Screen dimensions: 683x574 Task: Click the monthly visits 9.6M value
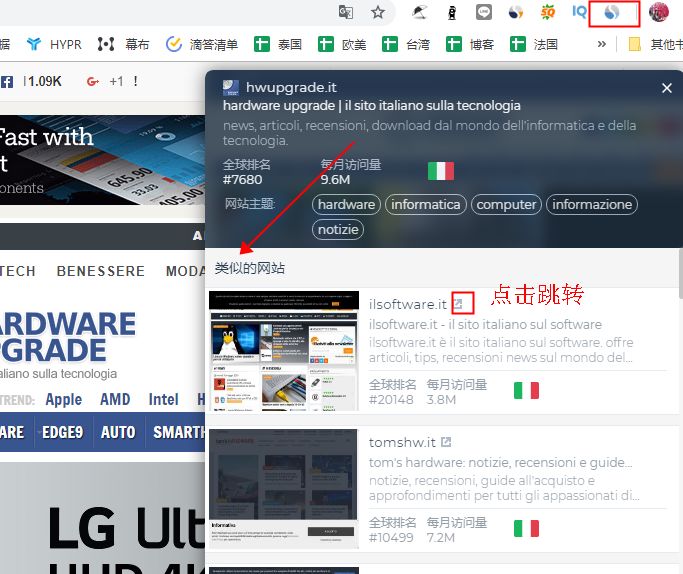click(335, 179)
